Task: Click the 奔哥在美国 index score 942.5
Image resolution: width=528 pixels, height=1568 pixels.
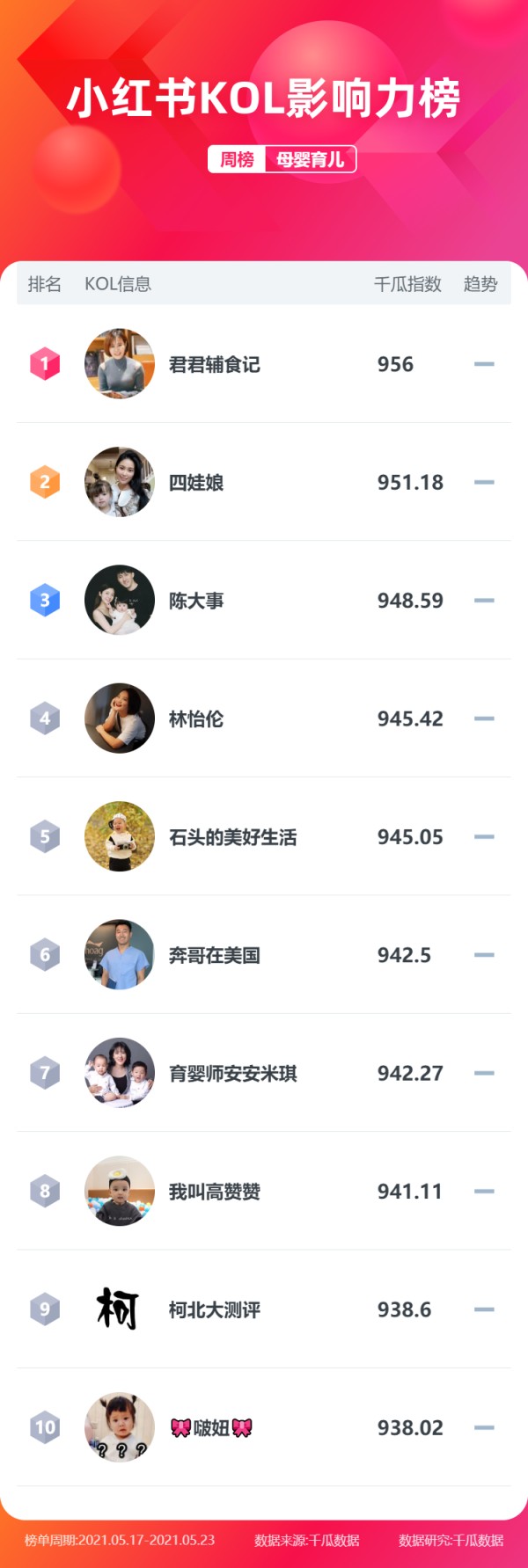Action: tap(404, 955)
